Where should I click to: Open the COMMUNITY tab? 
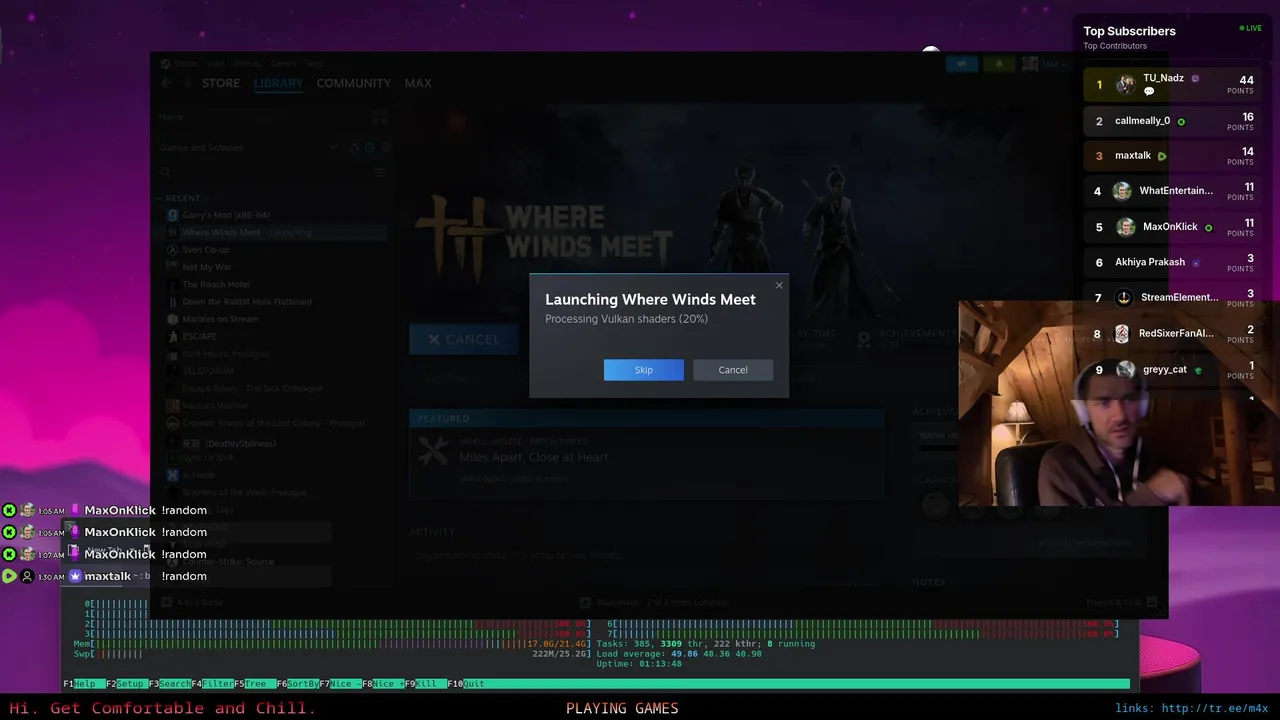pos(353,83)
